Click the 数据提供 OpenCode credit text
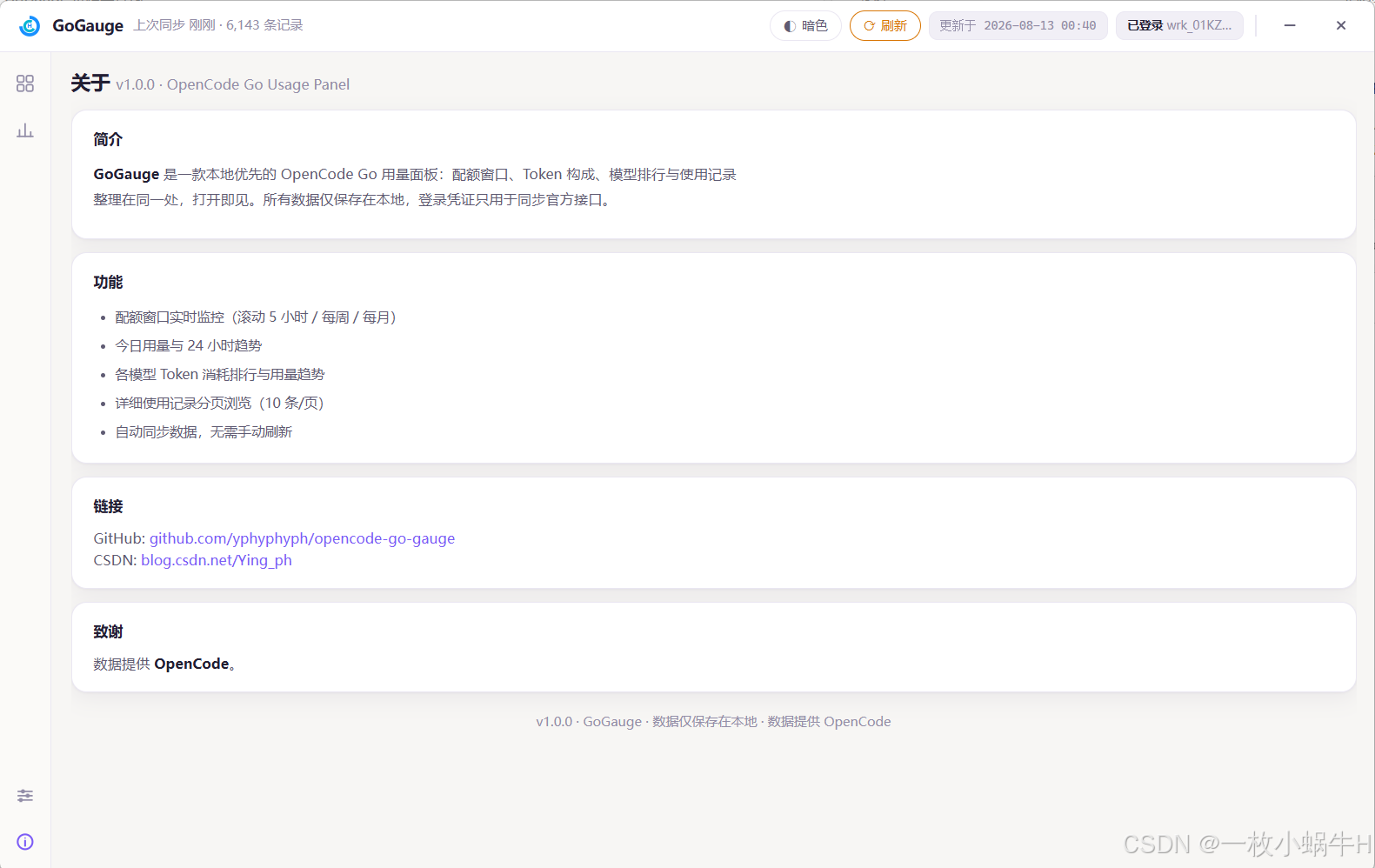The height and width of the screenshot is (868, 1375). click(164, 664)
